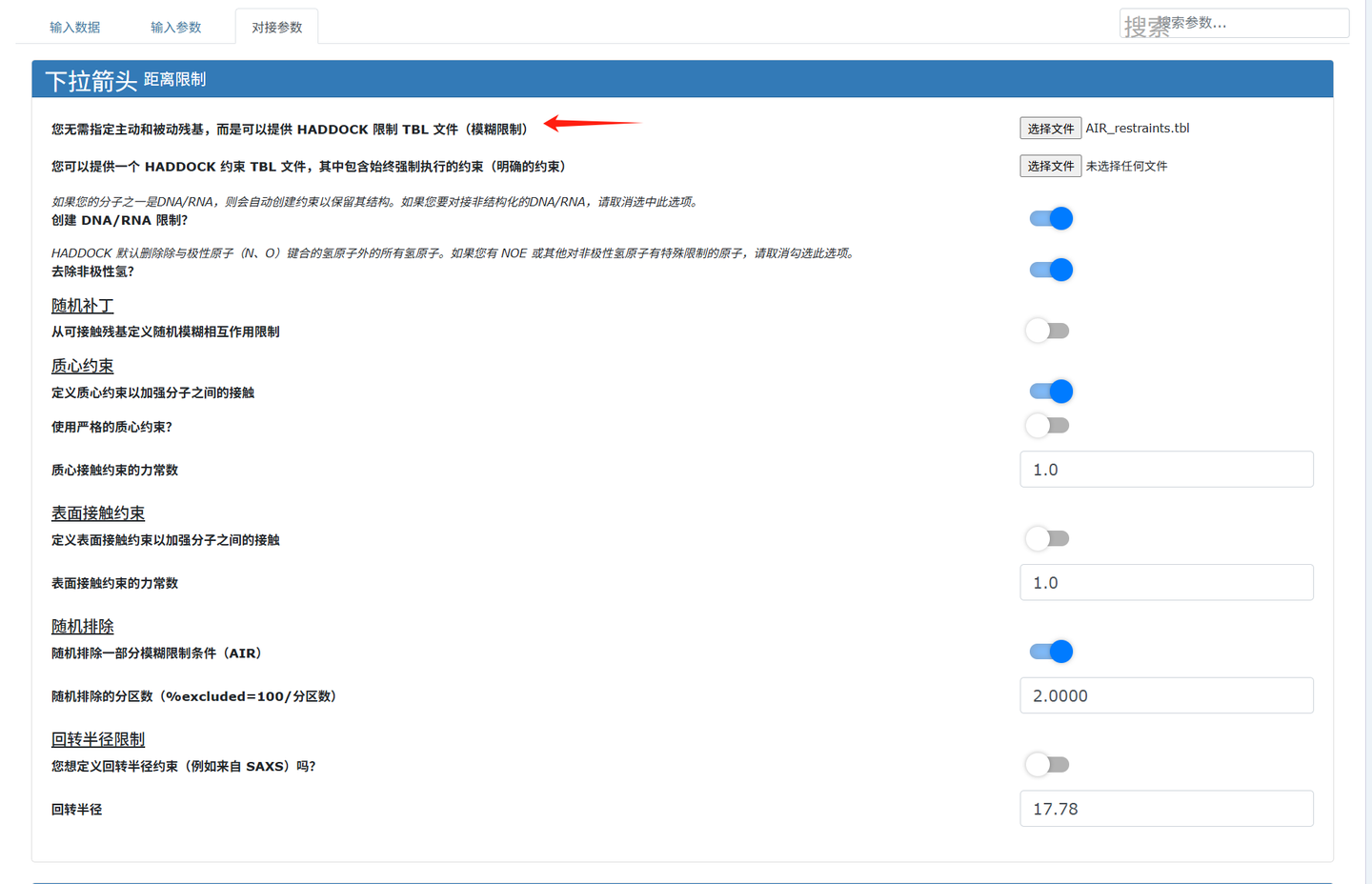
Task: Select the 对接参数 tab
Action: [x=276, y=27]
